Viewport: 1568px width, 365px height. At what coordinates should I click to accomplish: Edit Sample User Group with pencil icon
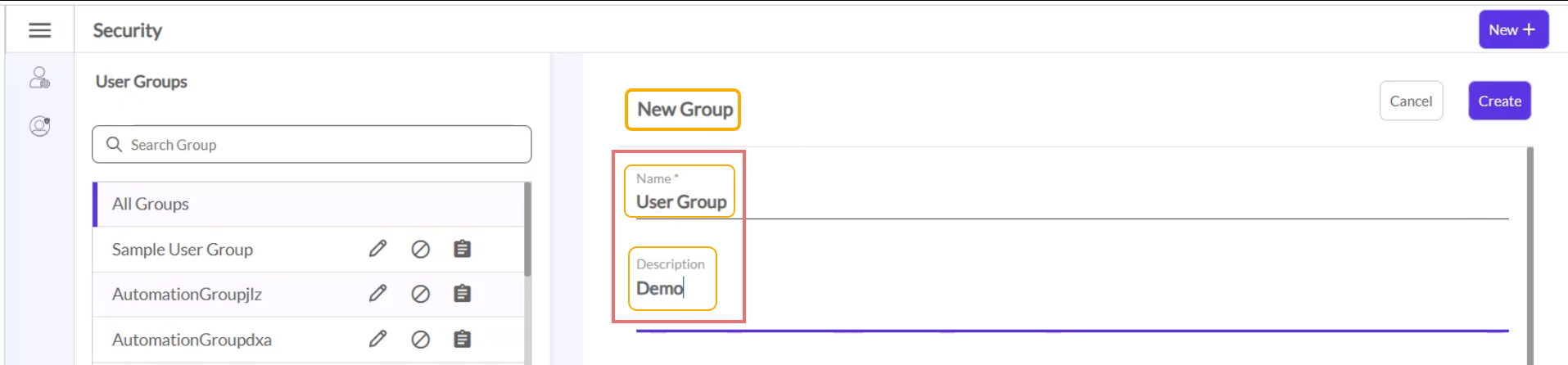click(x=377, y=249)
